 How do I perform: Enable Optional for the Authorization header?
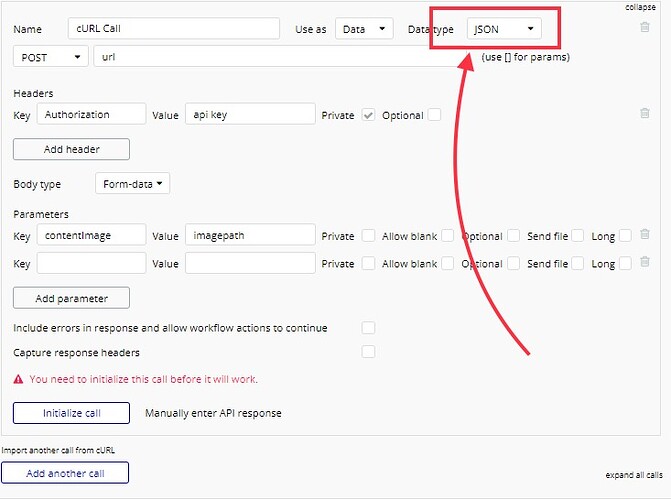coord(434,115)
